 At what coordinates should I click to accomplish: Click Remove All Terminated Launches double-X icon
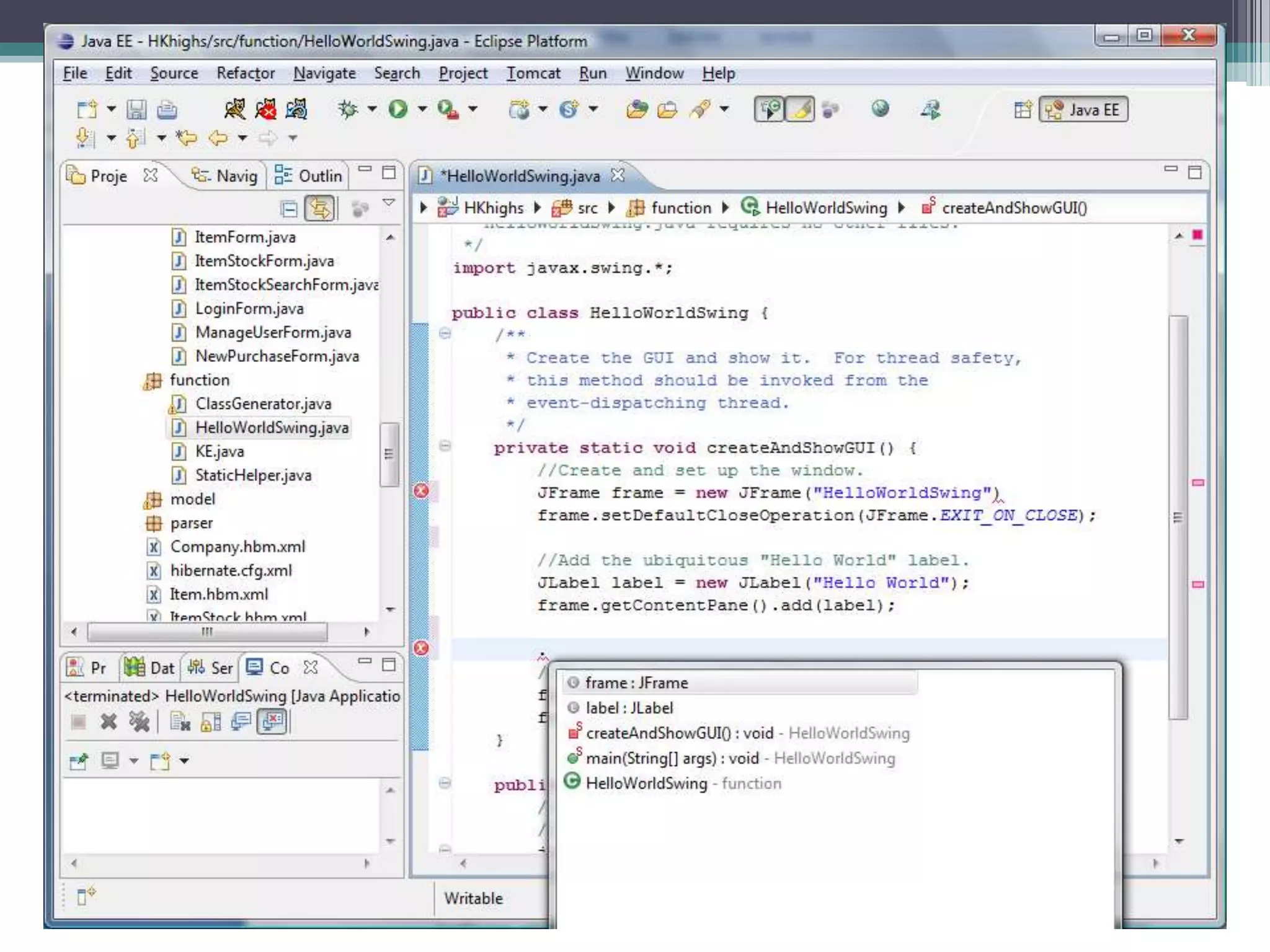139,721
